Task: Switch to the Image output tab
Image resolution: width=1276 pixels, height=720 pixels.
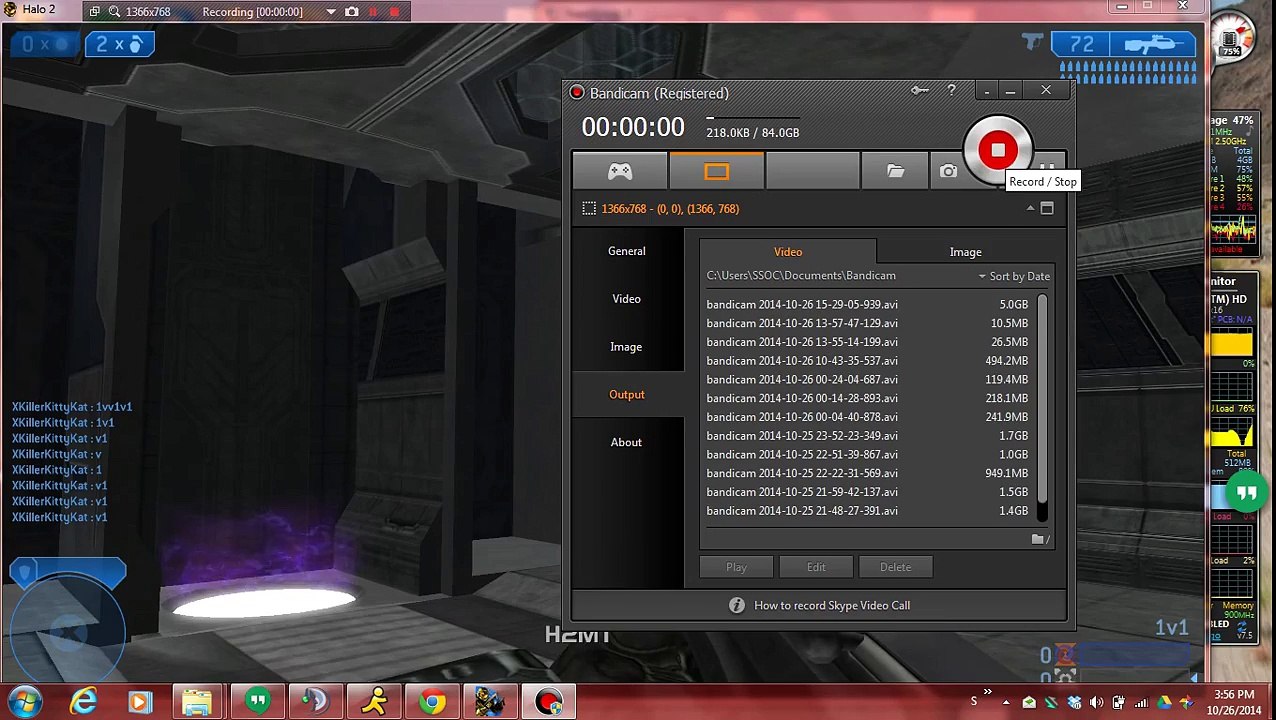Action: pos(966,252)
